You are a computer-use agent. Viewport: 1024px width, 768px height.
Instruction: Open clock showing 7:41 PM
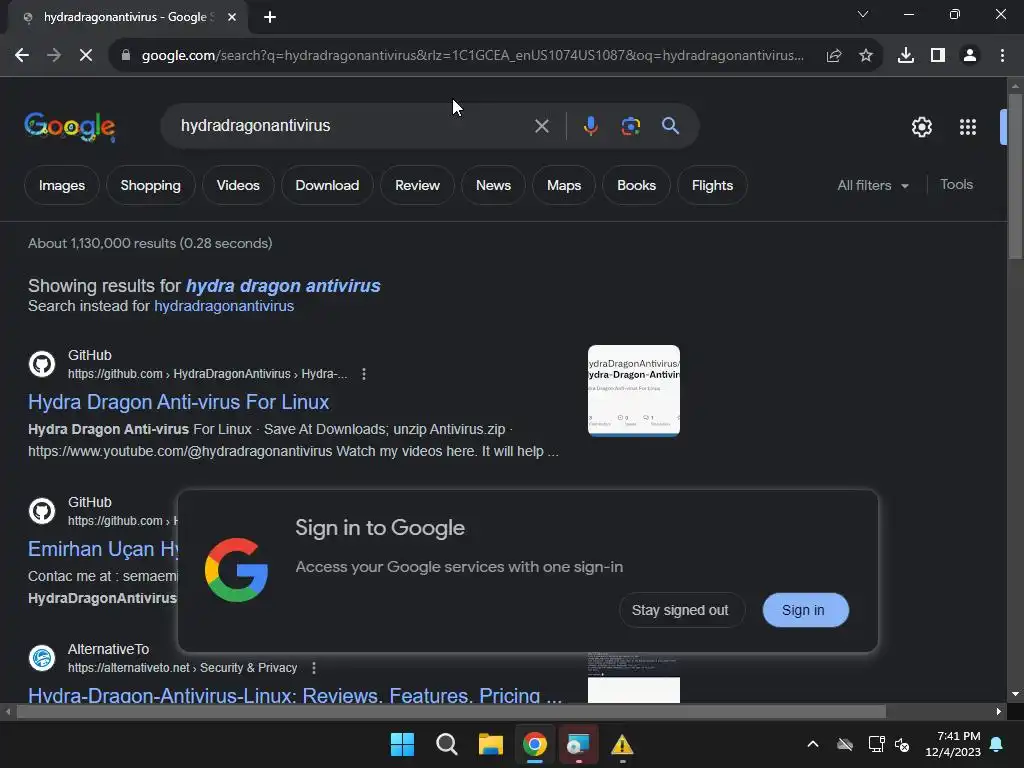point(953,744)
